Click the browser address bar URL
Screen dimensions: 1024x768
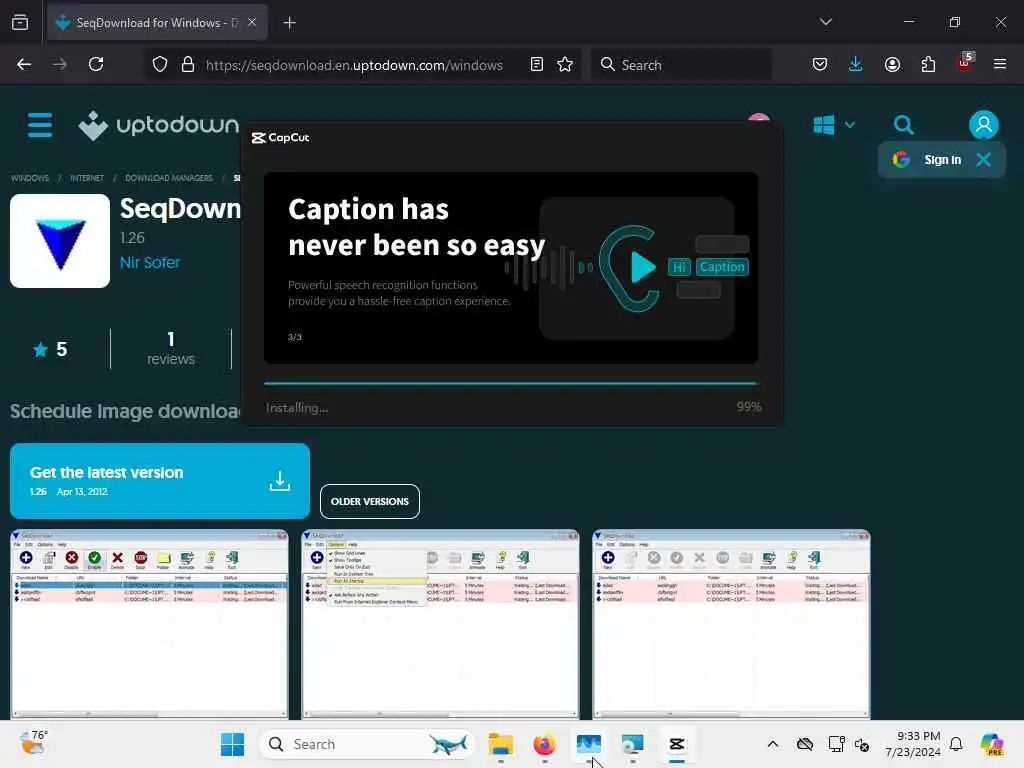354,65
